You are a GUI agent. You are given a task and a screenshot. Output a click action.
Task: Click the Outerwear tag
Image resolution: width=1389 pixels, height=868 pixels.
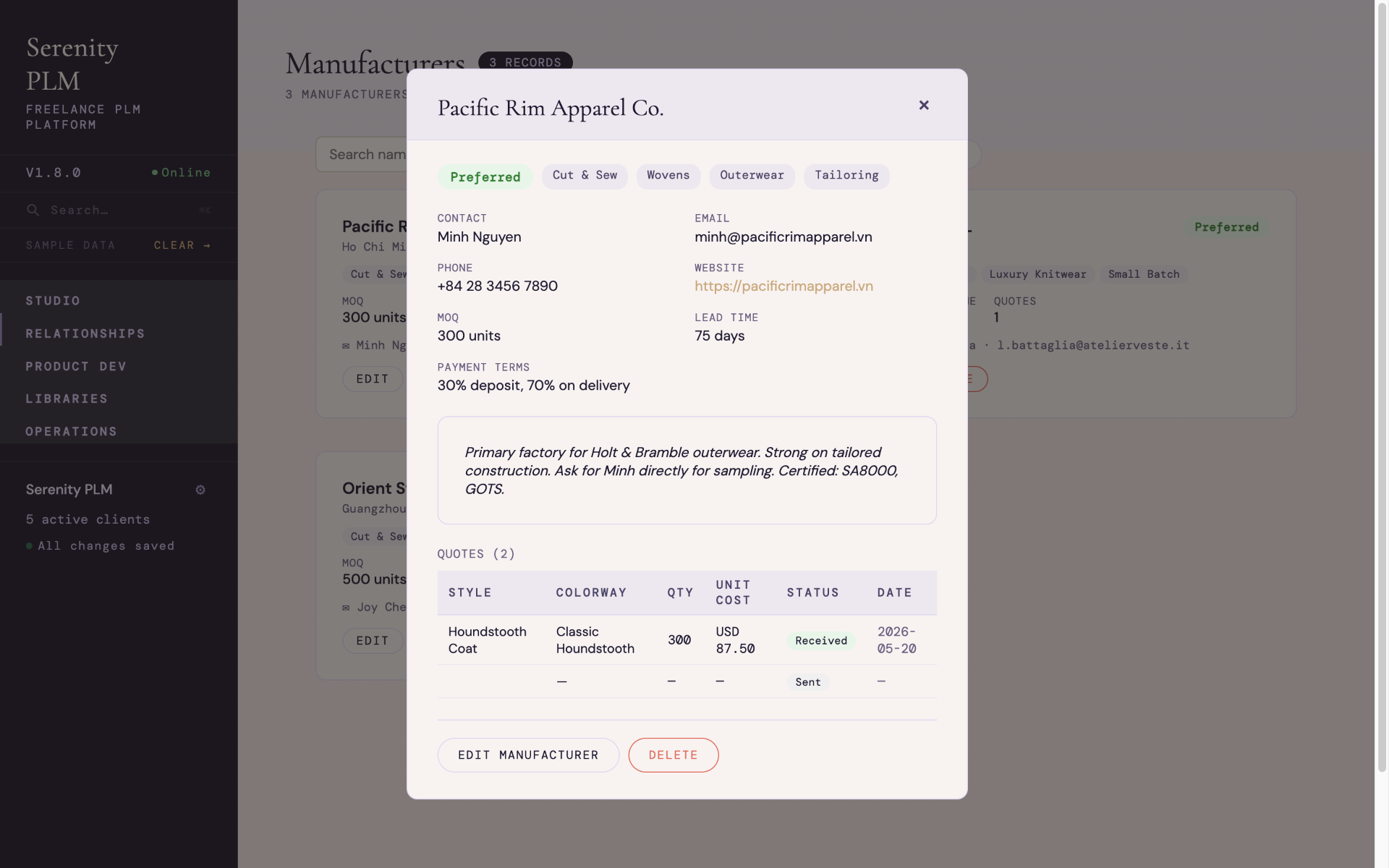click(752, 176)
